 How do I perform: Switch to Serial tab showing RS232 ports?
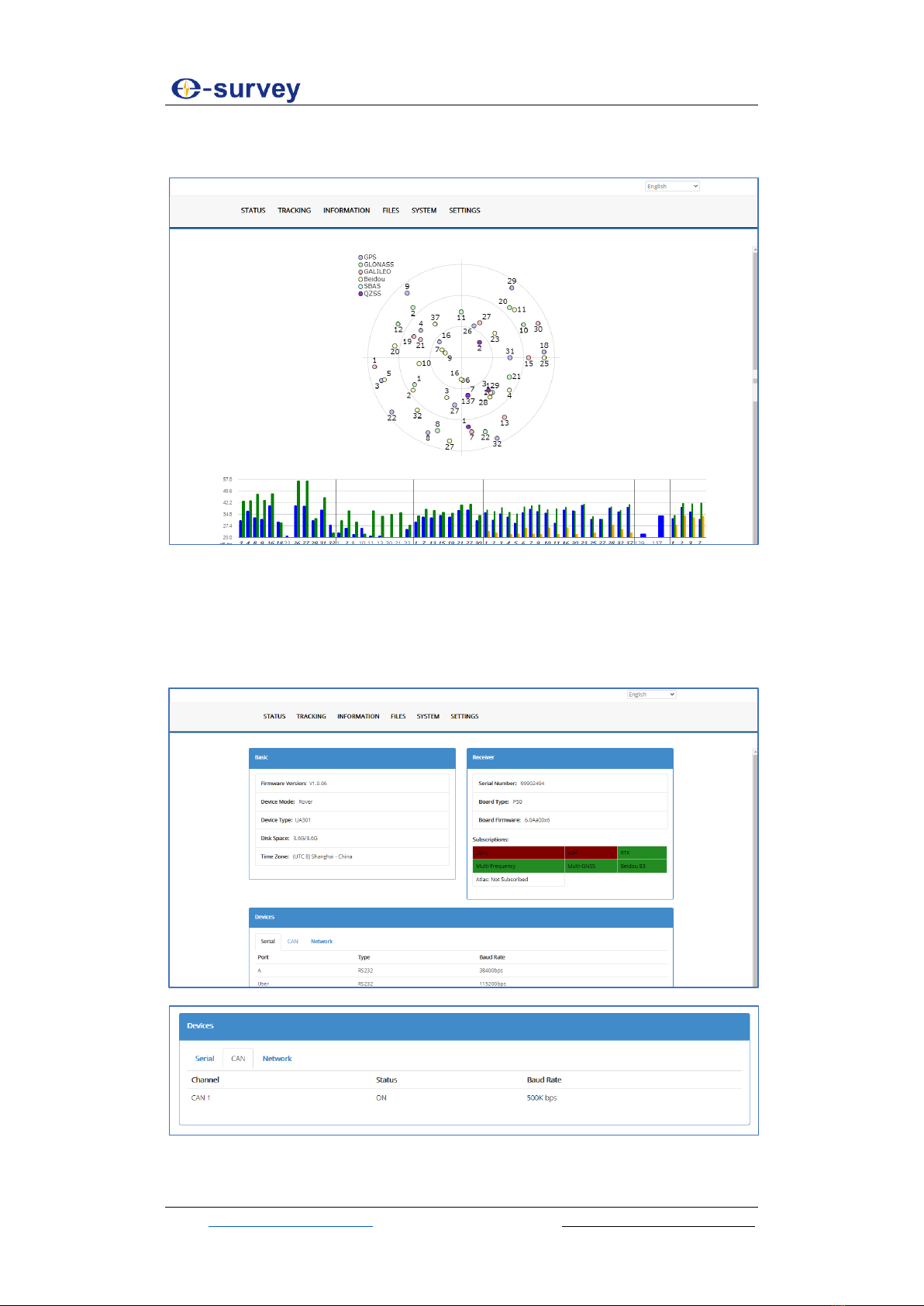click(x=267, y=942)
